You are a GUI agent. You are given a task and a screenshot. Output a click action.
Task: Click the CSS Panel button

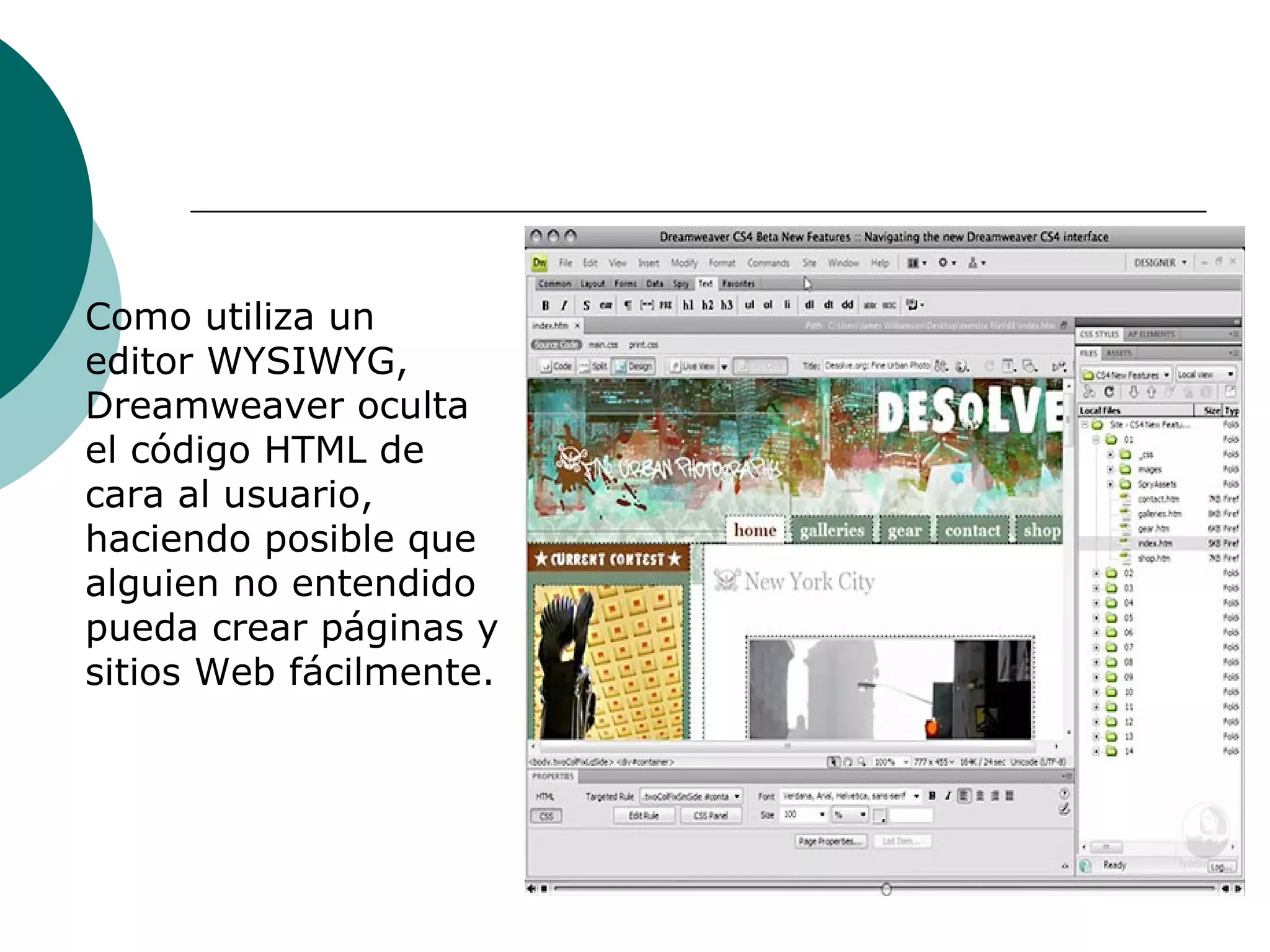coord(711,816)
